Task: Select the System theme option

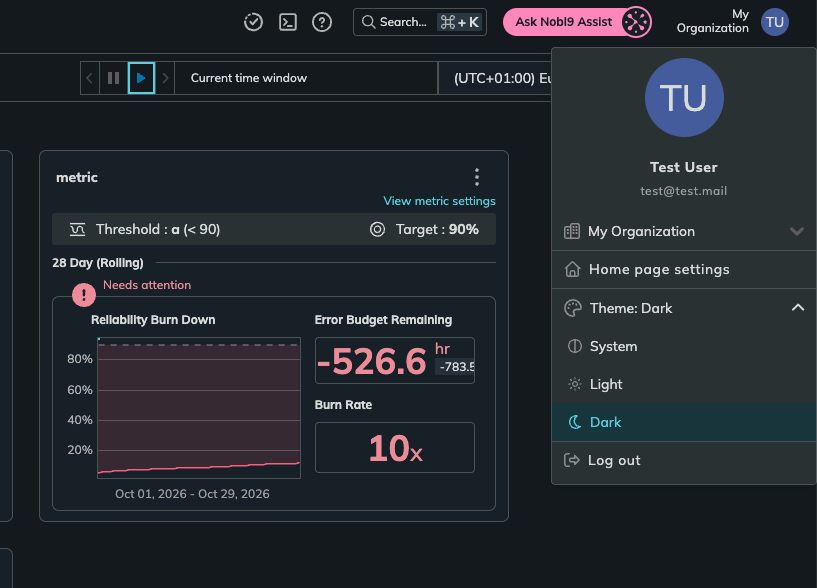Action: click(684, 346)
